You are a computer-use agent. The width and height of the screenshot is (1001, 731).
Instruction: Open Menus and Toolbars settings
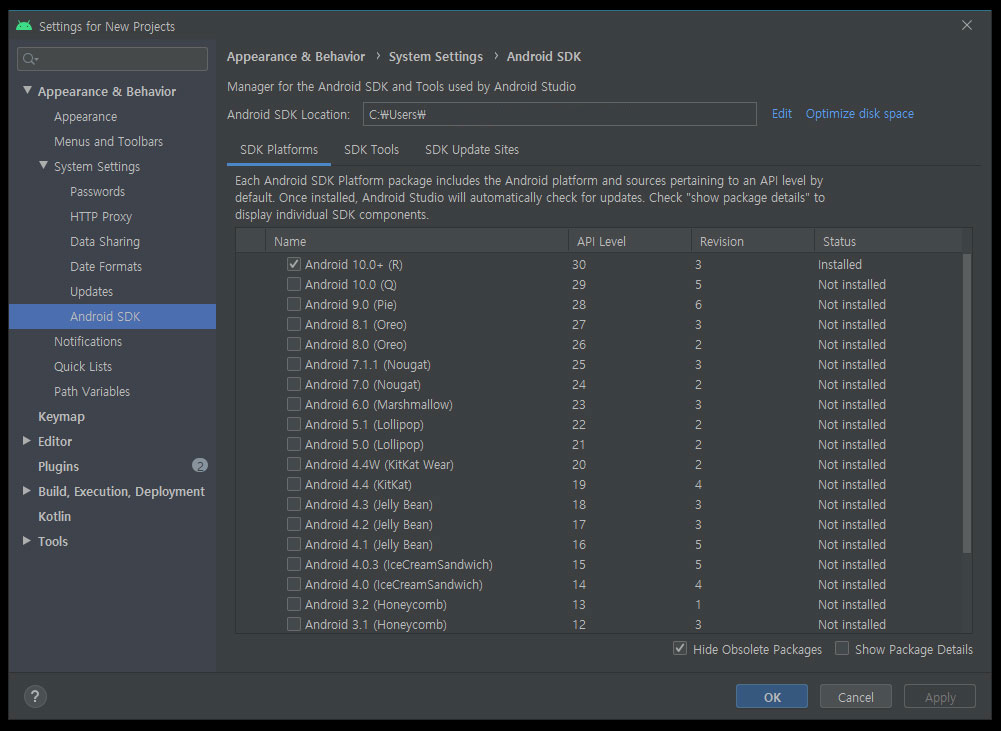(109, 142)
